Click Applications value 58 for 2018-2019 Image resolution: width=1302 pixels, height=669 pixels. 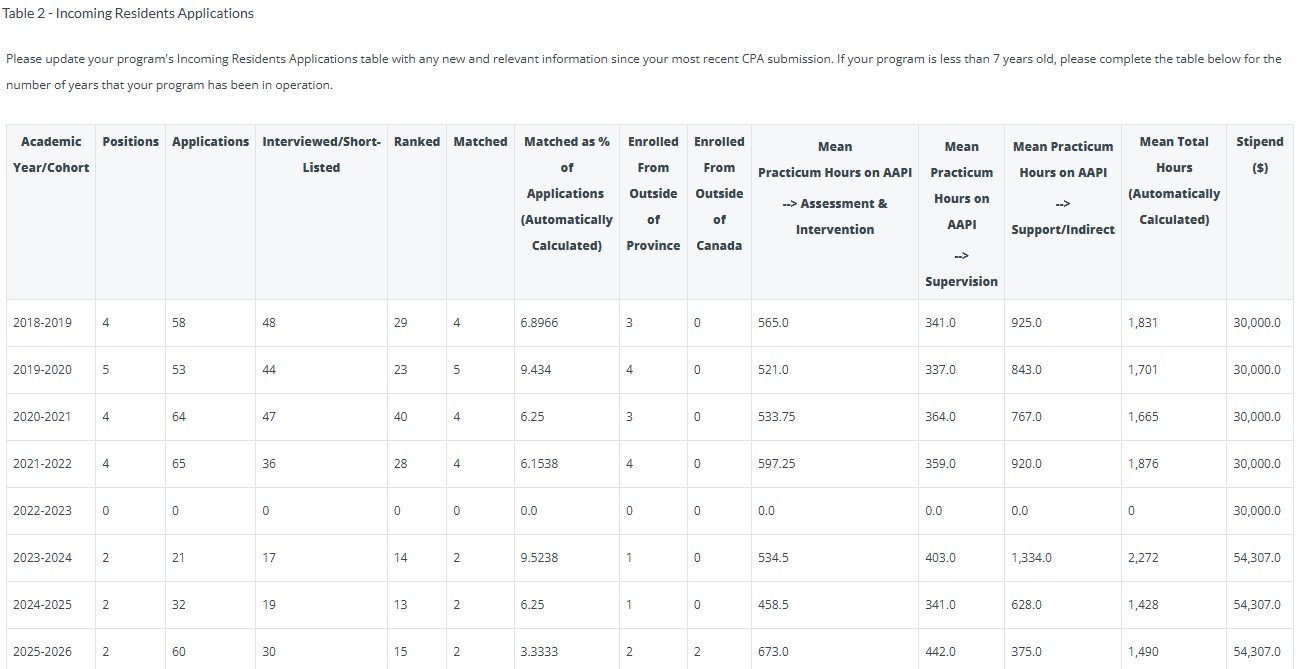point(179,323)
